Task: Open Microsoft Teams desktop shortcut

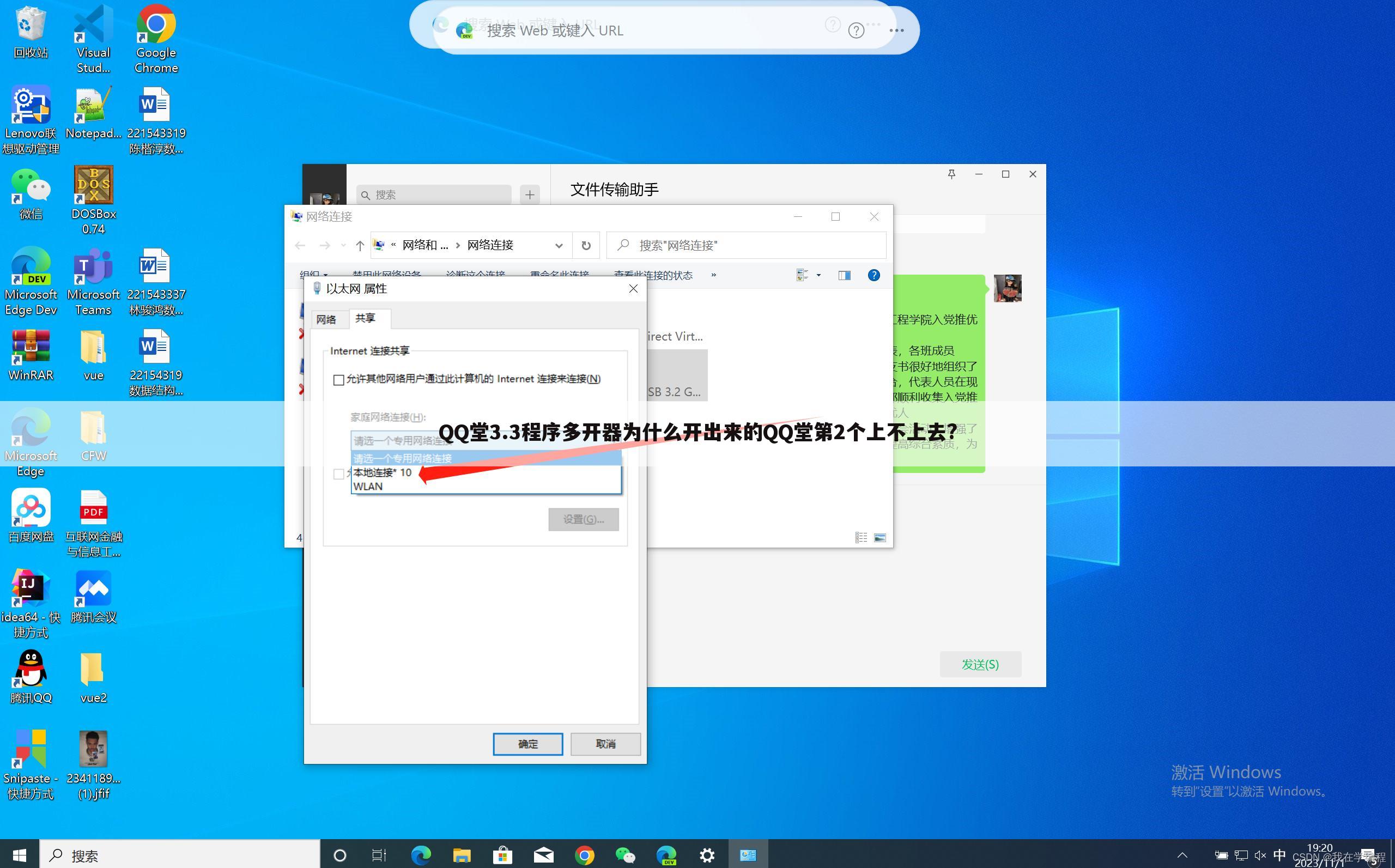Action: pyautogui.click(x=93, y=281)
